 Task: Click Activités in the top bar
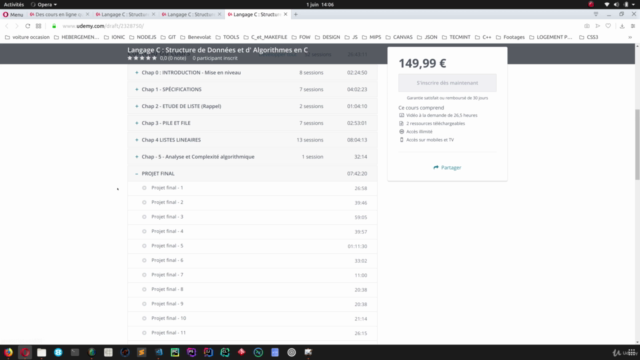[x=14, y=4]
